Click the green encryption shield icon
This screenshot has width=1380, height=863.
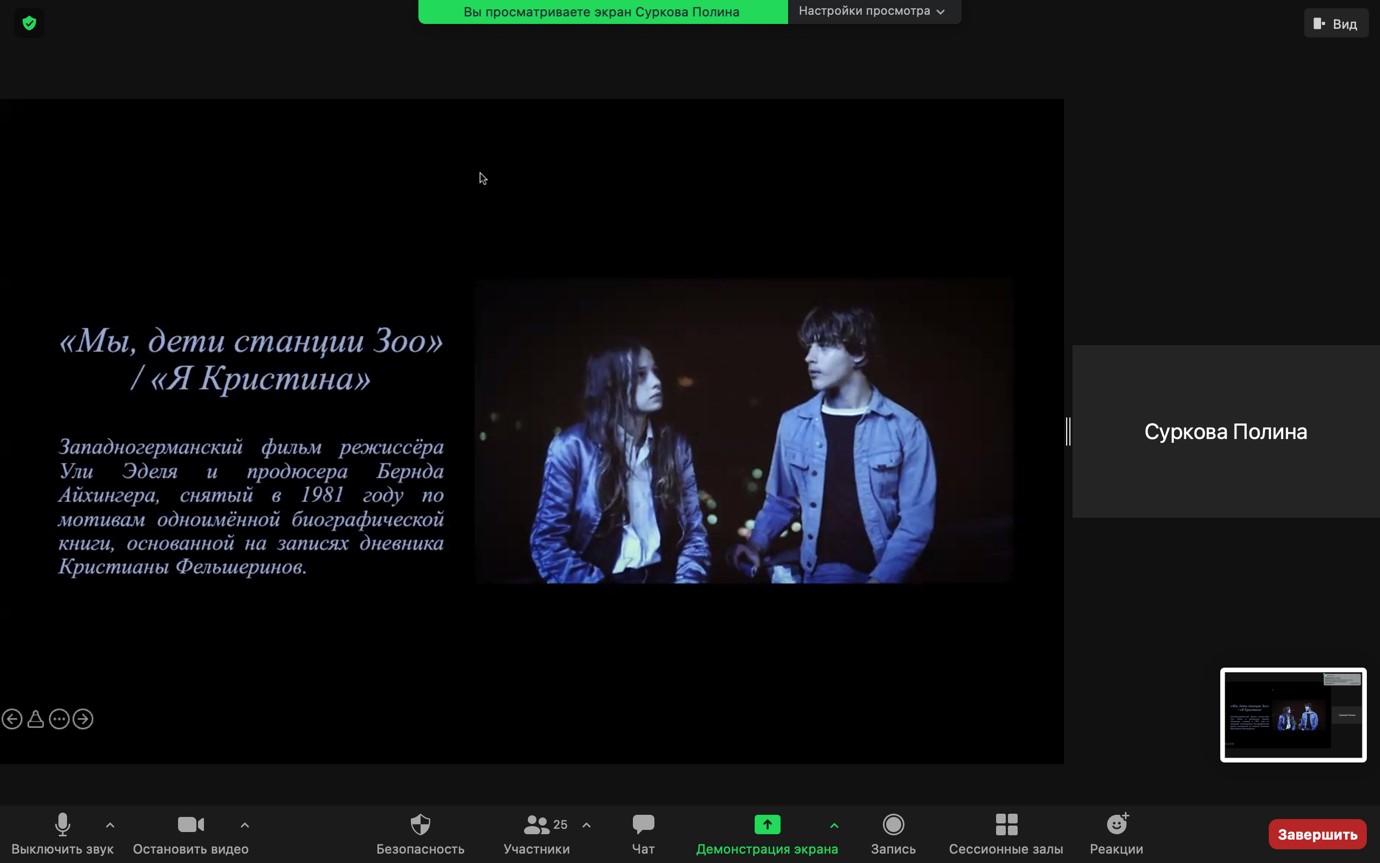(x=29, y=23)
